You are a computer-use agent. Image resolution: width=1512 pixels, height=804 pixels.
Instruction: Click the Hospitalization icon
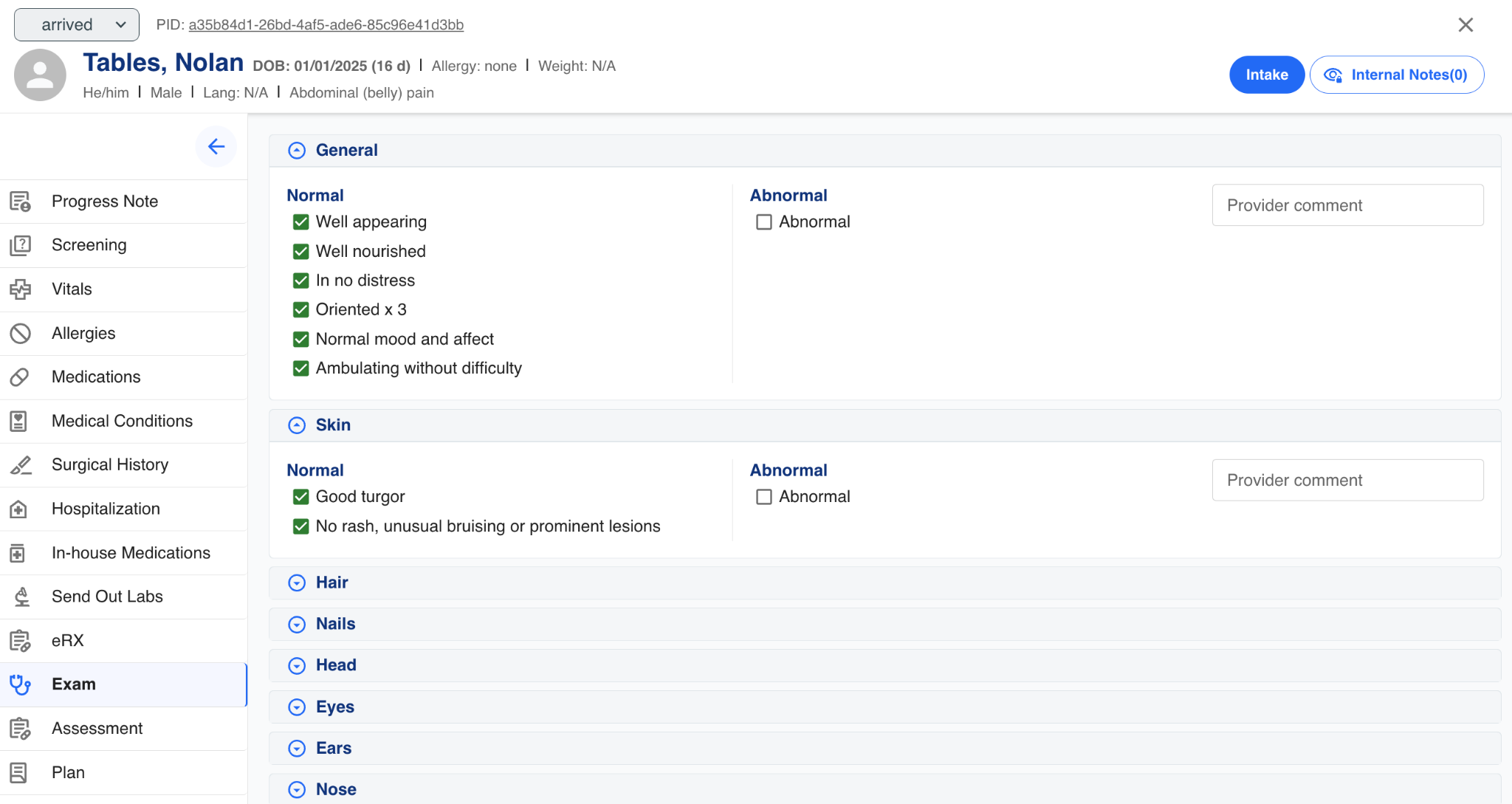tap(18, 509)
